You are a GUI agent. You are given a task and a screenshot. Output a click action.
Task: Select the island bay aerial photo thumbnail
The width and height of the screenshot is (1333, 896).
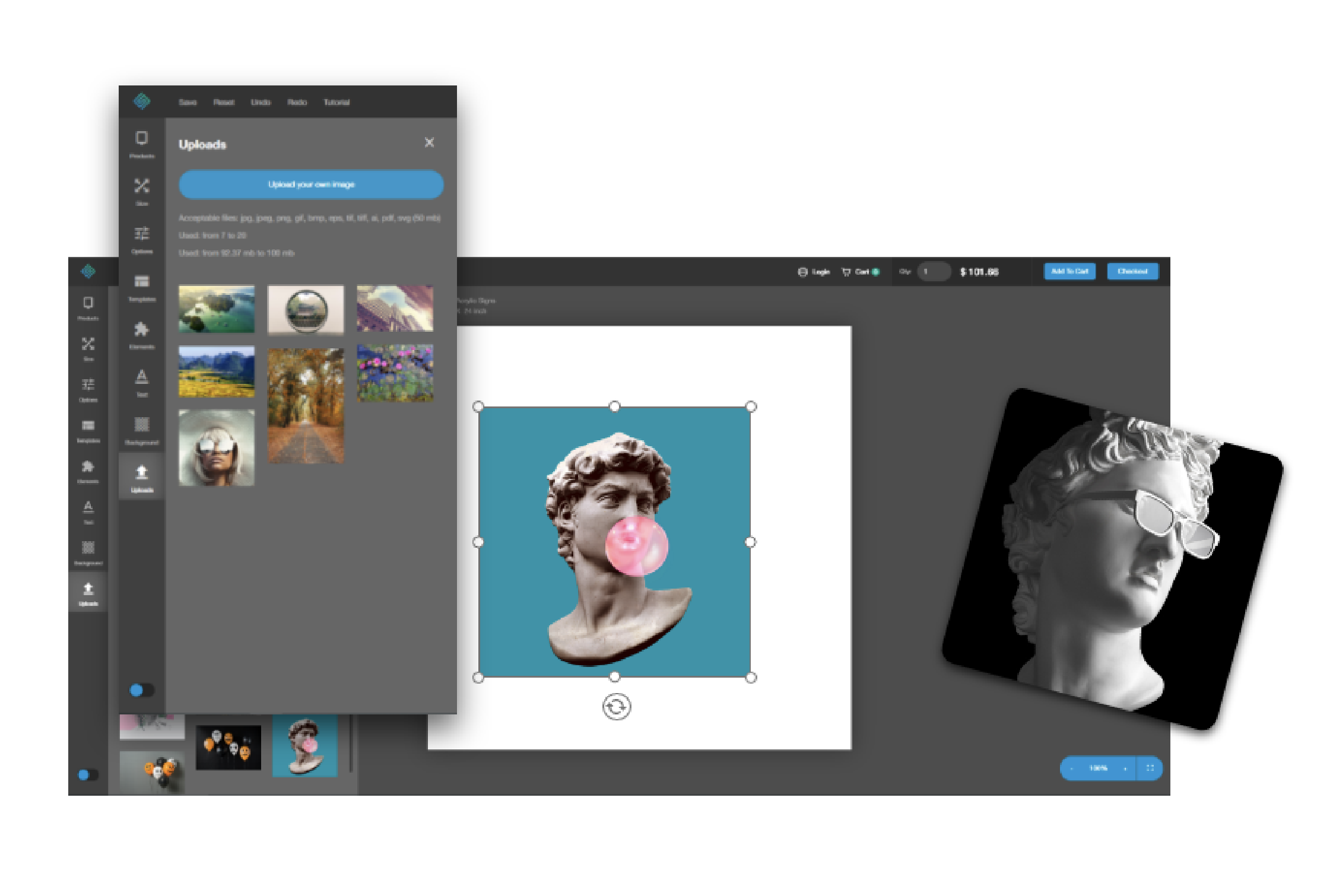pos(217,309)
